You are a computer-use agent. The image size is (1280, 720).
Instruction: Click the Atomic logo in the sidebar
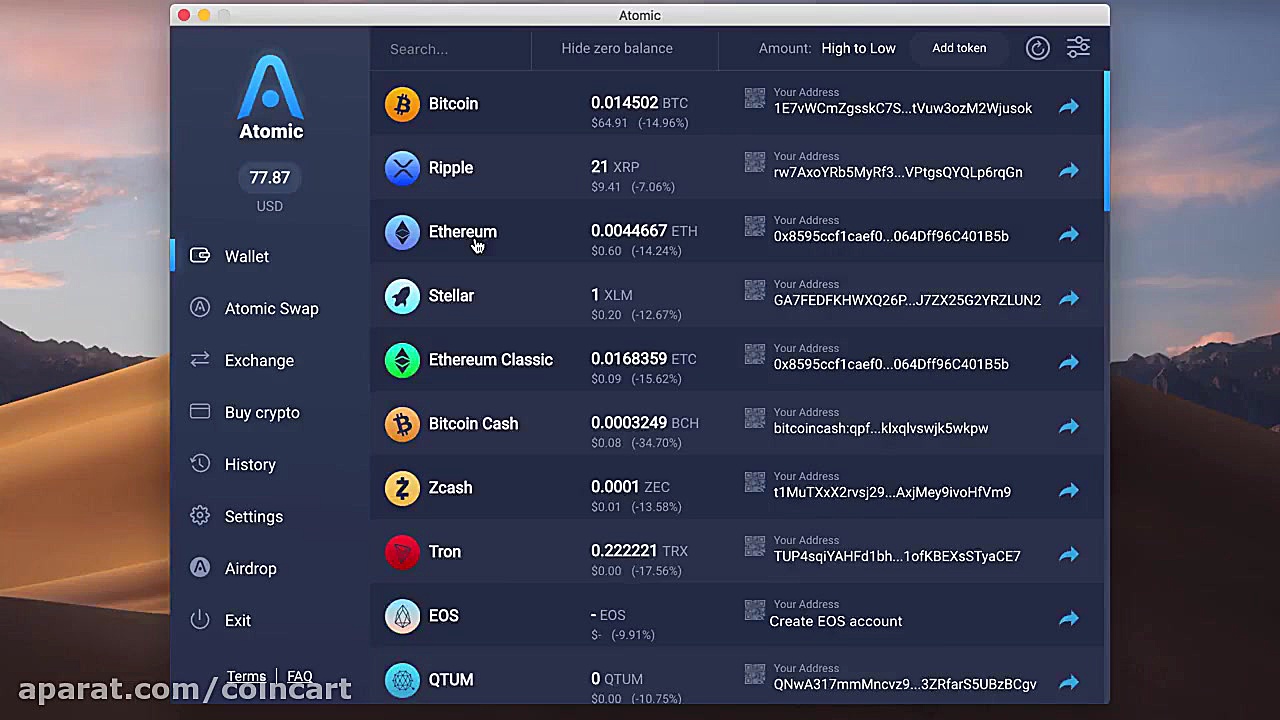pos(271,97)
